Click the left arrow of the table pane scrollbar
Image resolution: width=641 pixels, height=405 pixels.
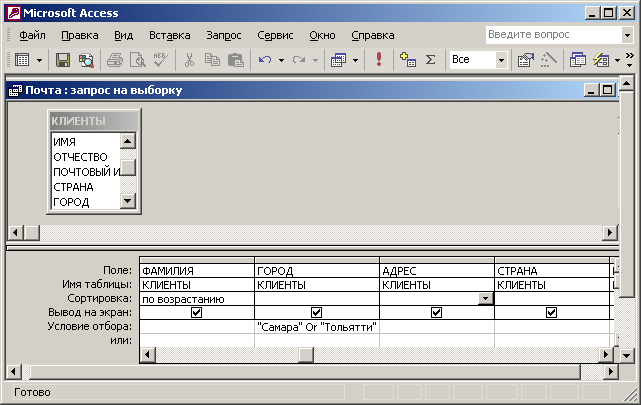pos(16,233)
